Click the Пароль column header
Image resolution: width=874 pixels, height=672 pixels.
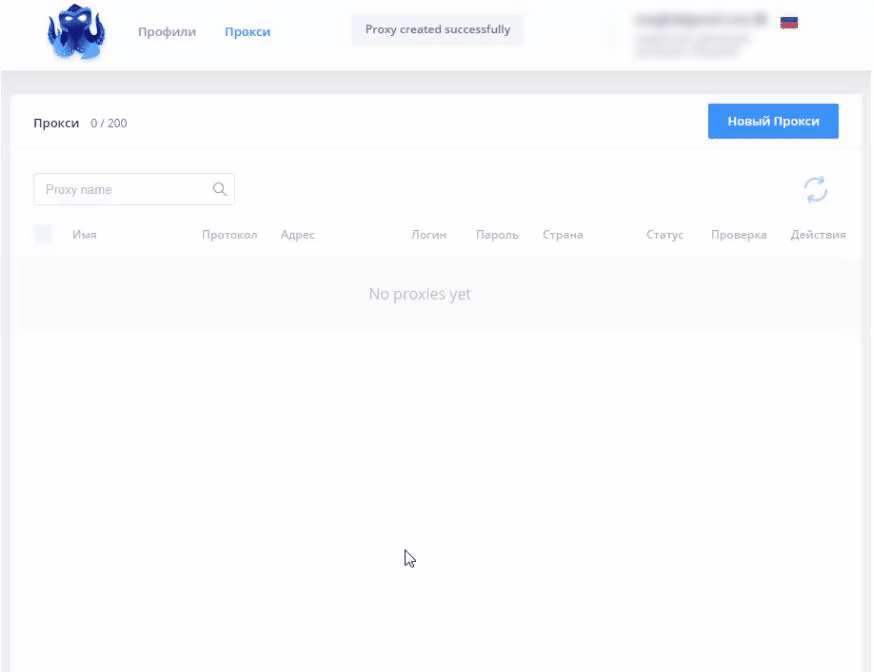pos(497,235)
